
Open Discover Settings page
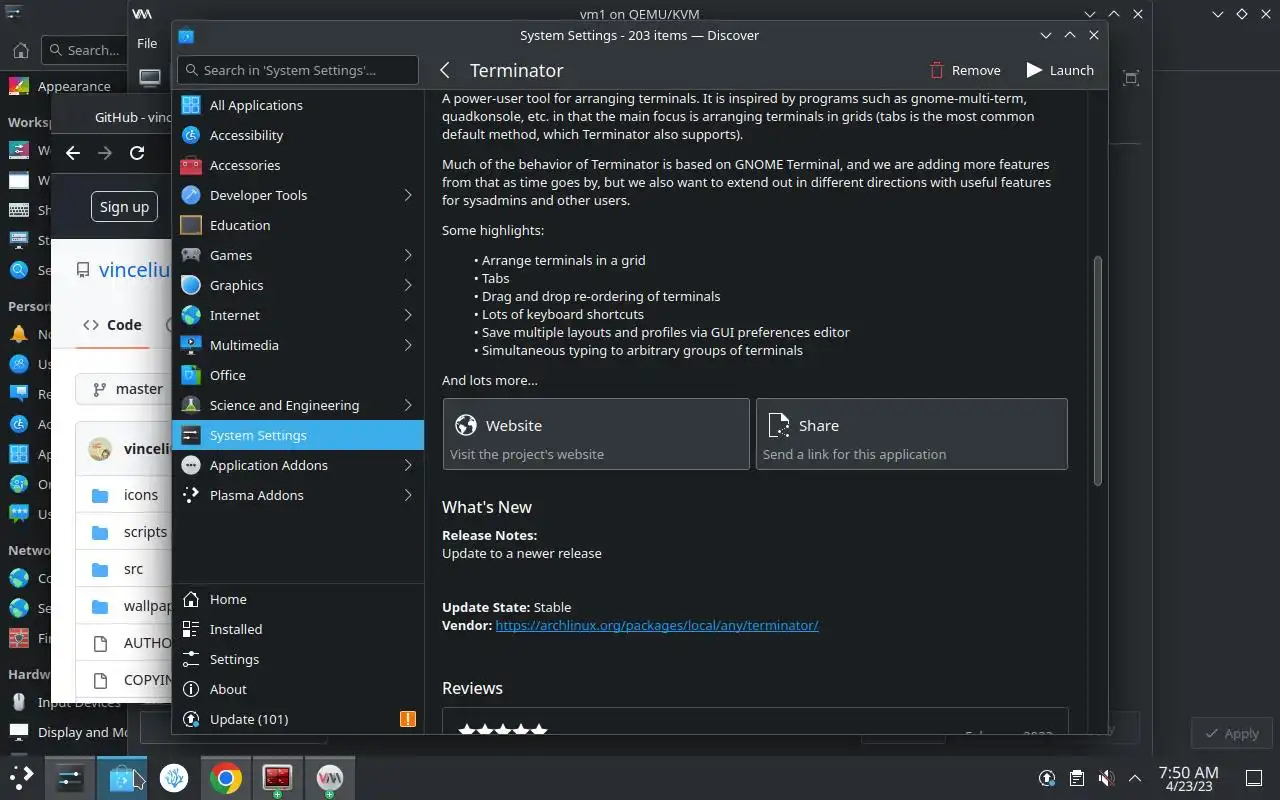click(x=298, y=659)
